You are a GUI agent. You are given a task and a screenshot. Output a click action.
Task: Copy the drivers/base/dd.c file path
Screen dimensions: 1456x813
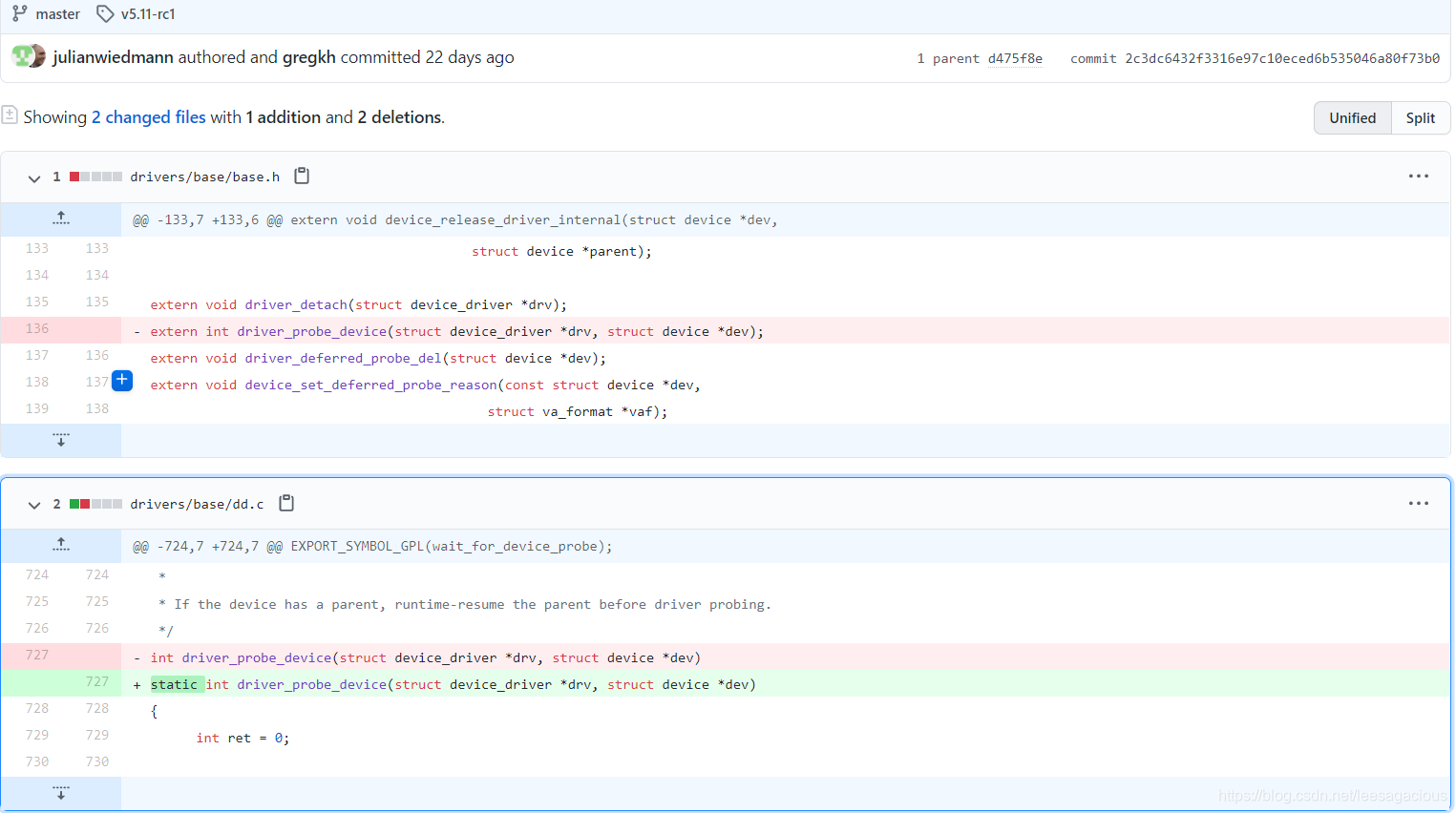286,503
